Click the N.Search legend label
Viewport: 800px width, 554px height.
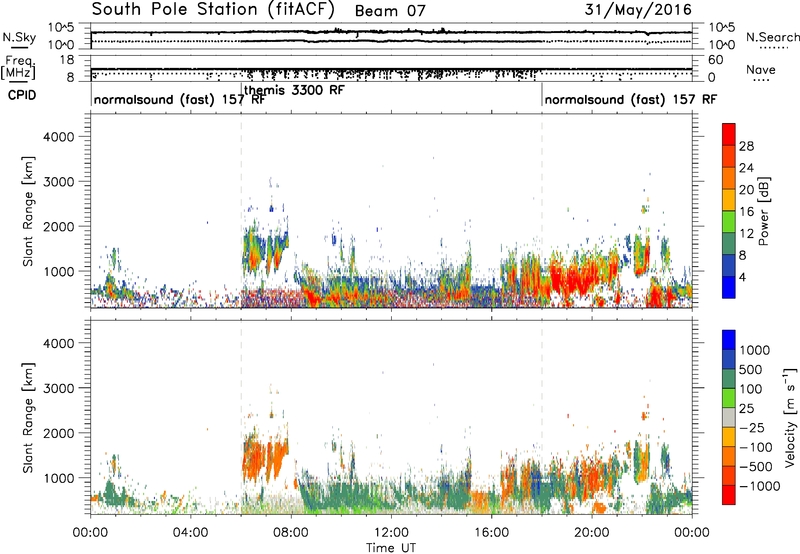pos(773,37)
